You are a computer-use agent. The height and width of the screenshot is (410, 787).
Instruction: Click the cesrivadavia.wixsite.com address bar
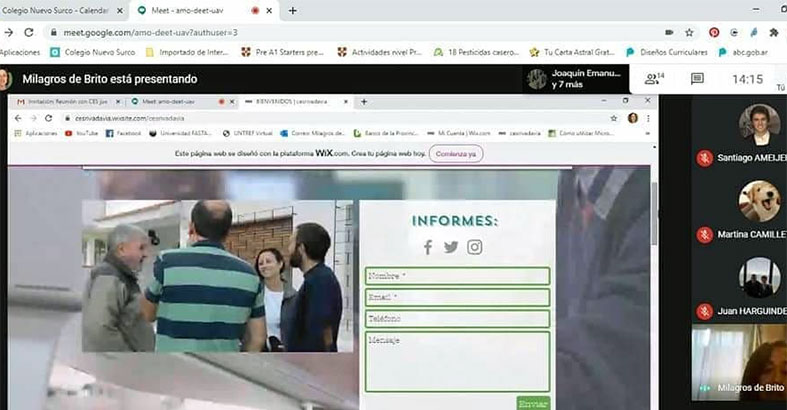click(129, 118)
